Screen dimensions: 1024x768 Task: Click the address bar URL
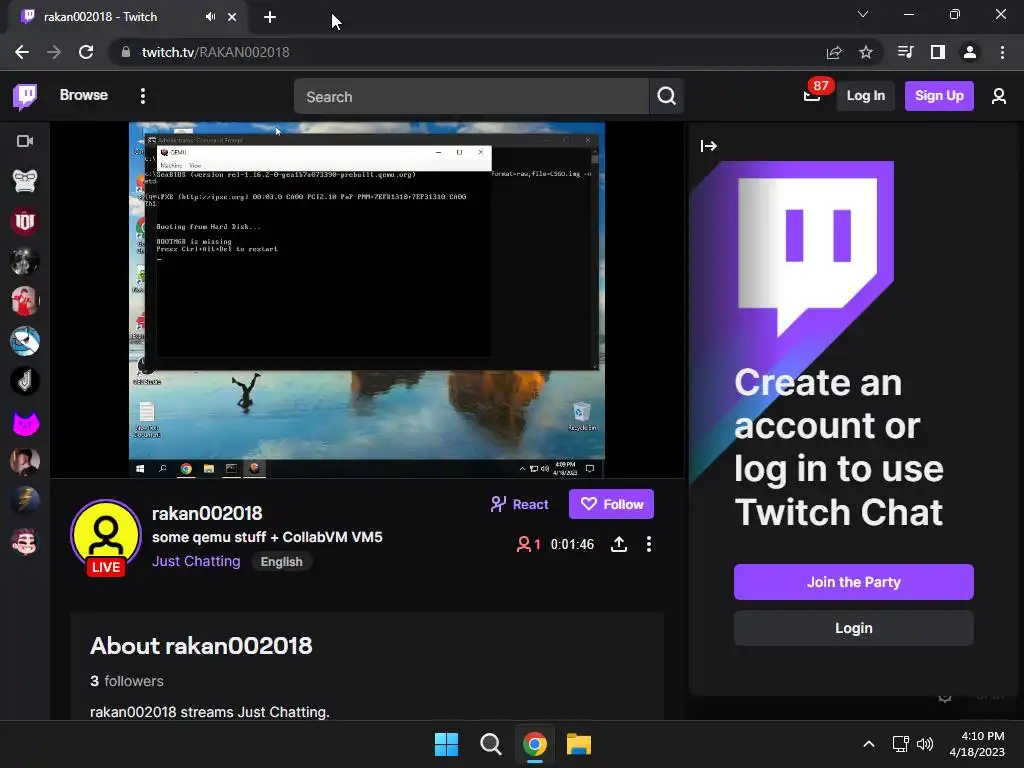pyautogui.click(x=216, y=52)
